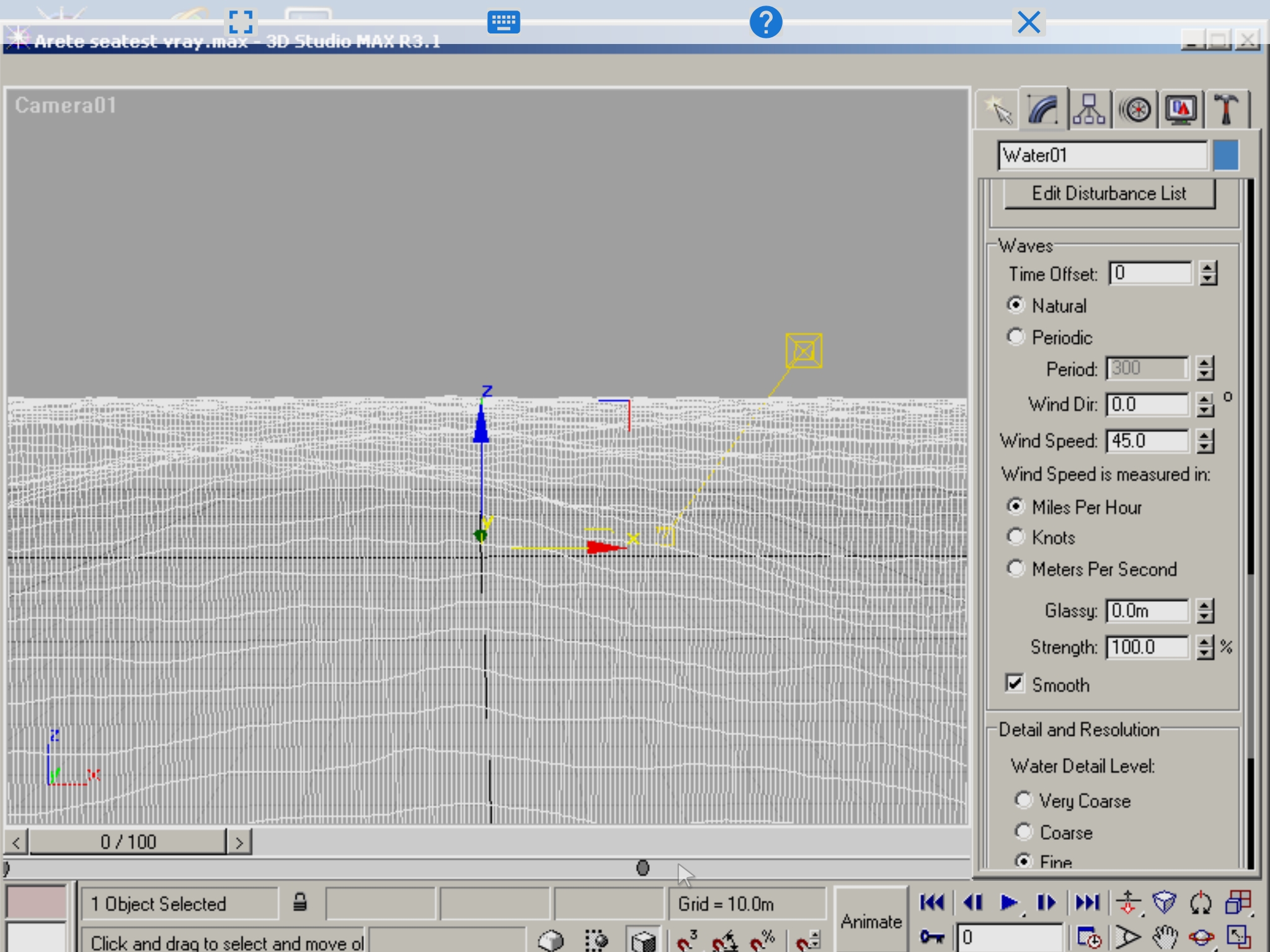
Task: Click the selection lock padlock icon
Action: tap(300, 902)
